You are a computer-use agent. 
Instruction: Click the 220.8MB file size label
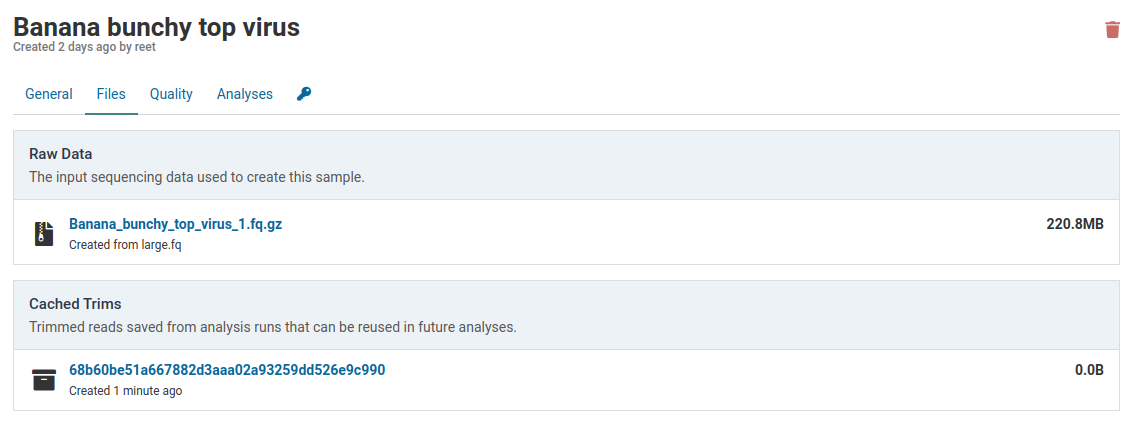(1075, 224)
